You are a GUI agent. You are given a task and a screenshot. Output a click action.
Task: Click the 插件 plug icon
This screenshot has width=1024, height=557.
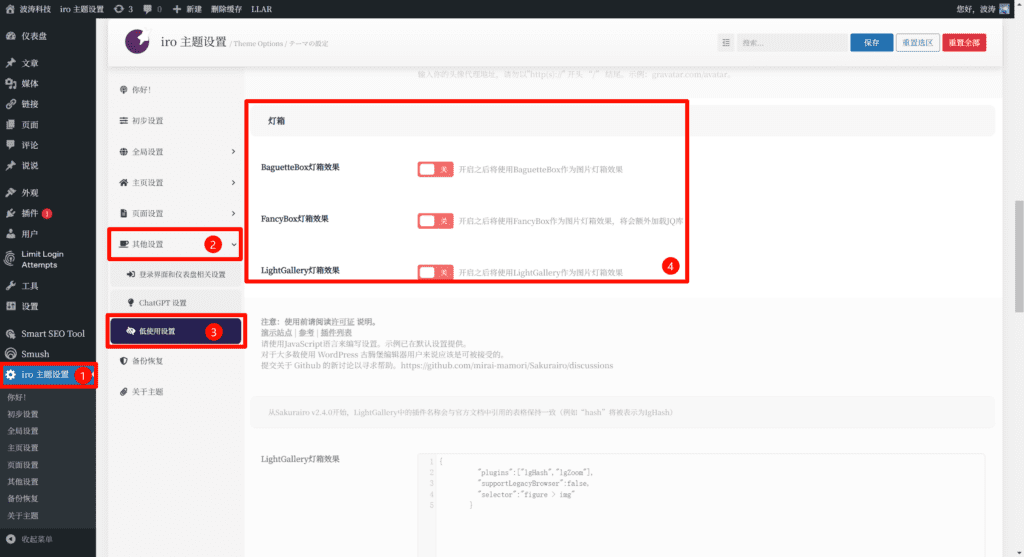(x=10, y=213)
